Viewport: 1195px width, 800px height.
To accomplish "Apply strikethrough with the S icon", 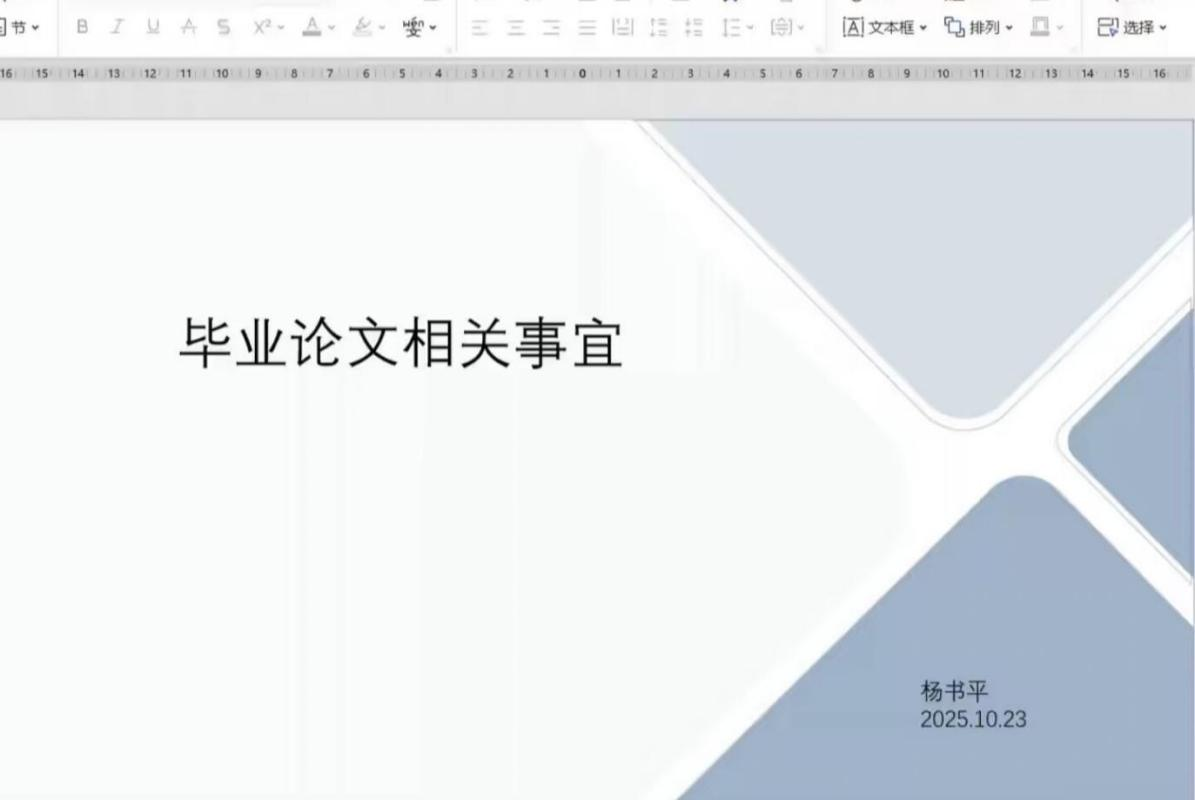I will pos(223,27).
